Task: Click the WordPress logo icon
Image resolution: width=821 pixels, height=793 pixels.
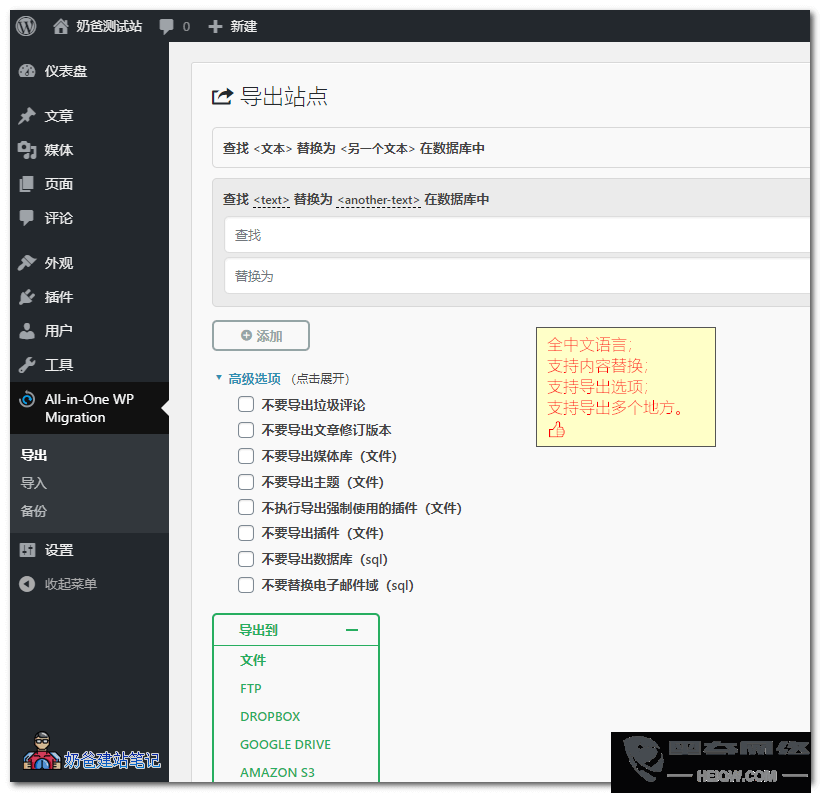Action: click(26, 26)
